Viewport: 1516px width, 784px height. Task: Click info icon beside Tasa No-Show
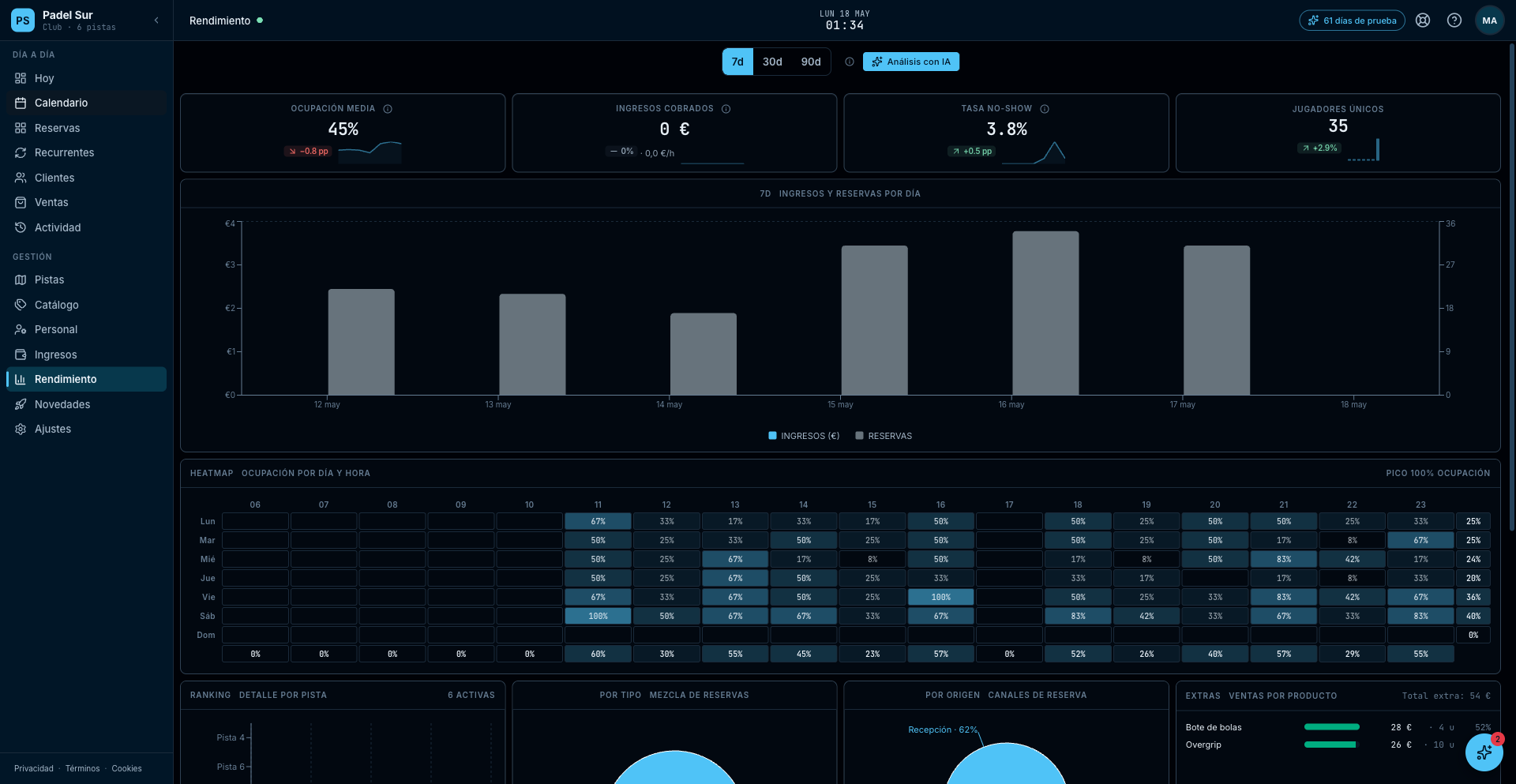[x=1045, y=109]
